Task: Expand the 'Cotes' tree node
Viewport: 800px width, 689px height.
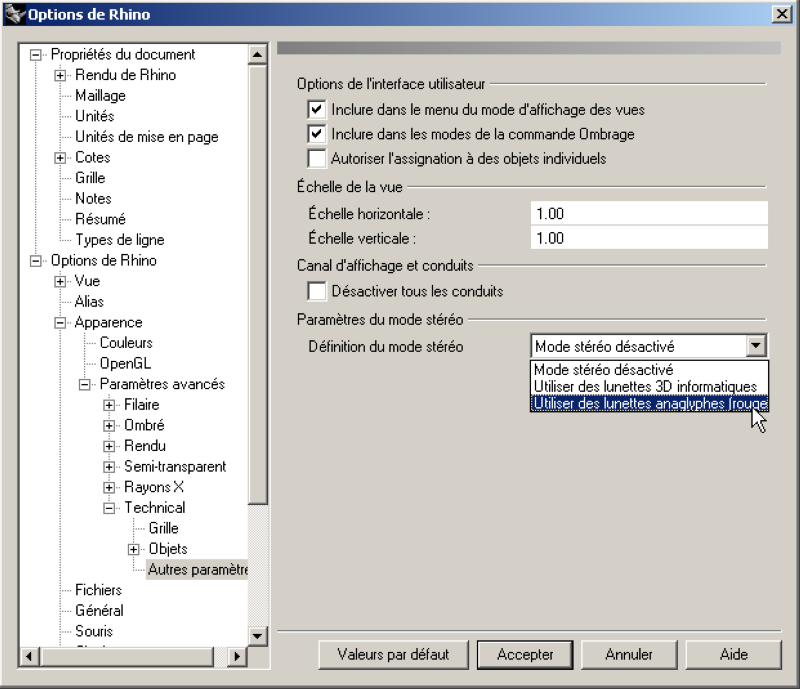Action: coord(60,158)
